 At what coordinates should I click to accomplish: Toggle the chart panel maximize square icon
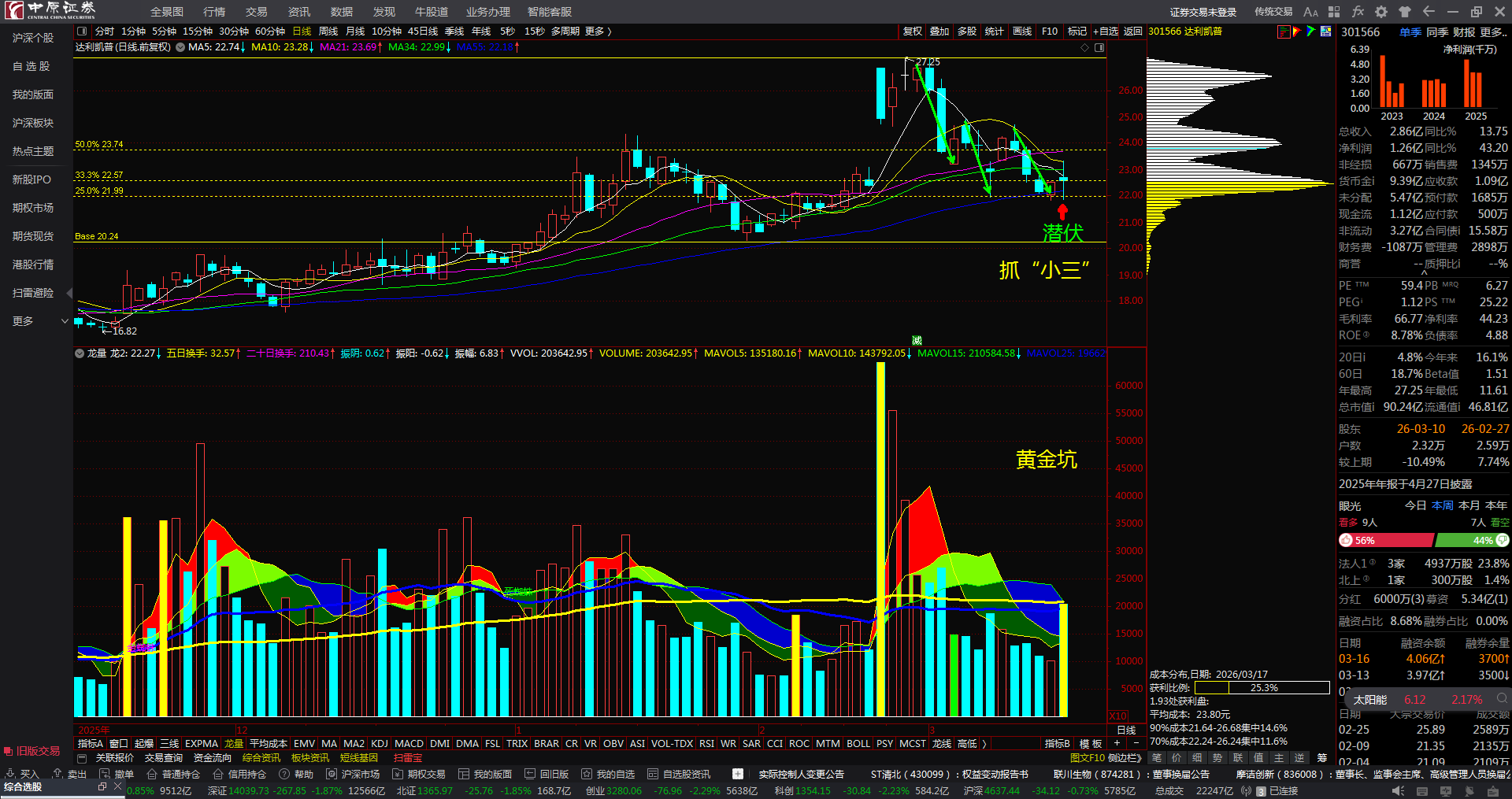tap(1099, 48)
